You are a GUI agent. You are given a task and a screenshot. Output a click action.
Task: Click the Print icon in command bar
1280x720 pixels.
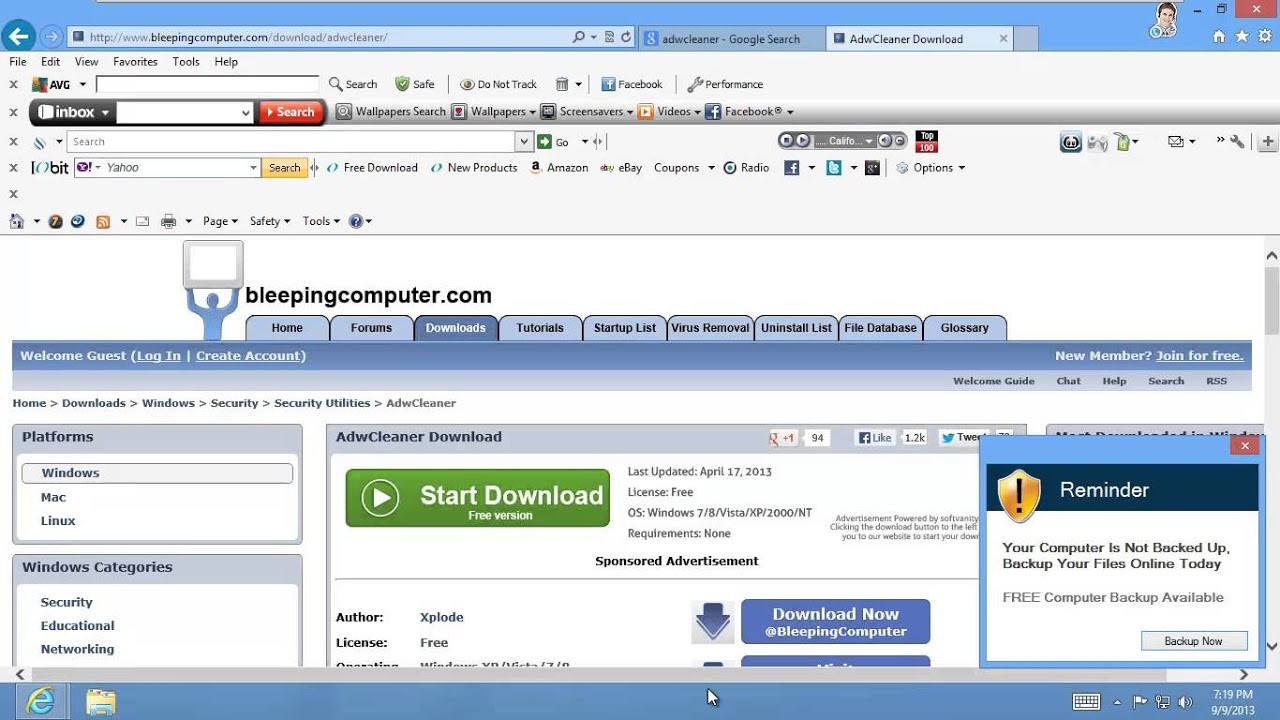(168, 221)
